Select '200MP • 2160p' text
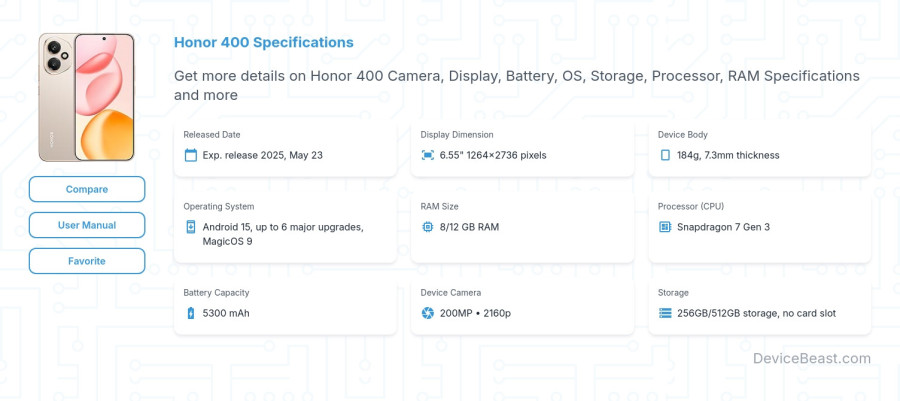Viewport: 900px width, 401px height. tap(475, 313)
